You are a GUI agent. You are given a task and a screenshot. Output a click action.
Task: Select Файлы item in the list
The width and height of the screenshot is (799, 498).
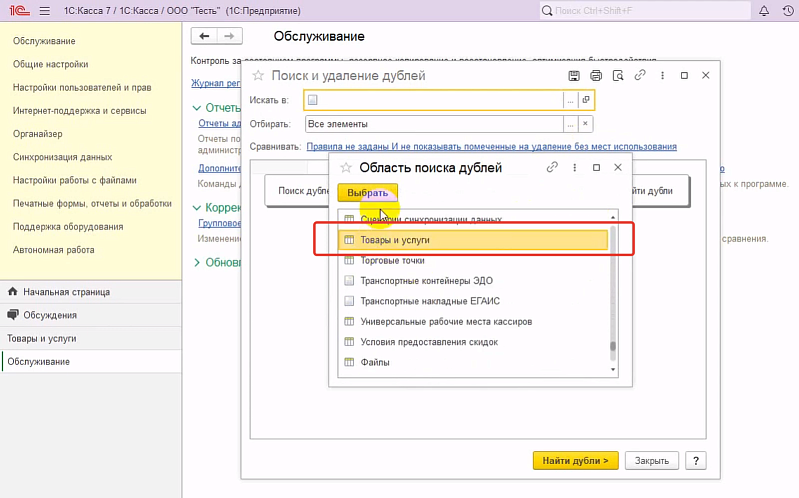[x=375, y=362]
